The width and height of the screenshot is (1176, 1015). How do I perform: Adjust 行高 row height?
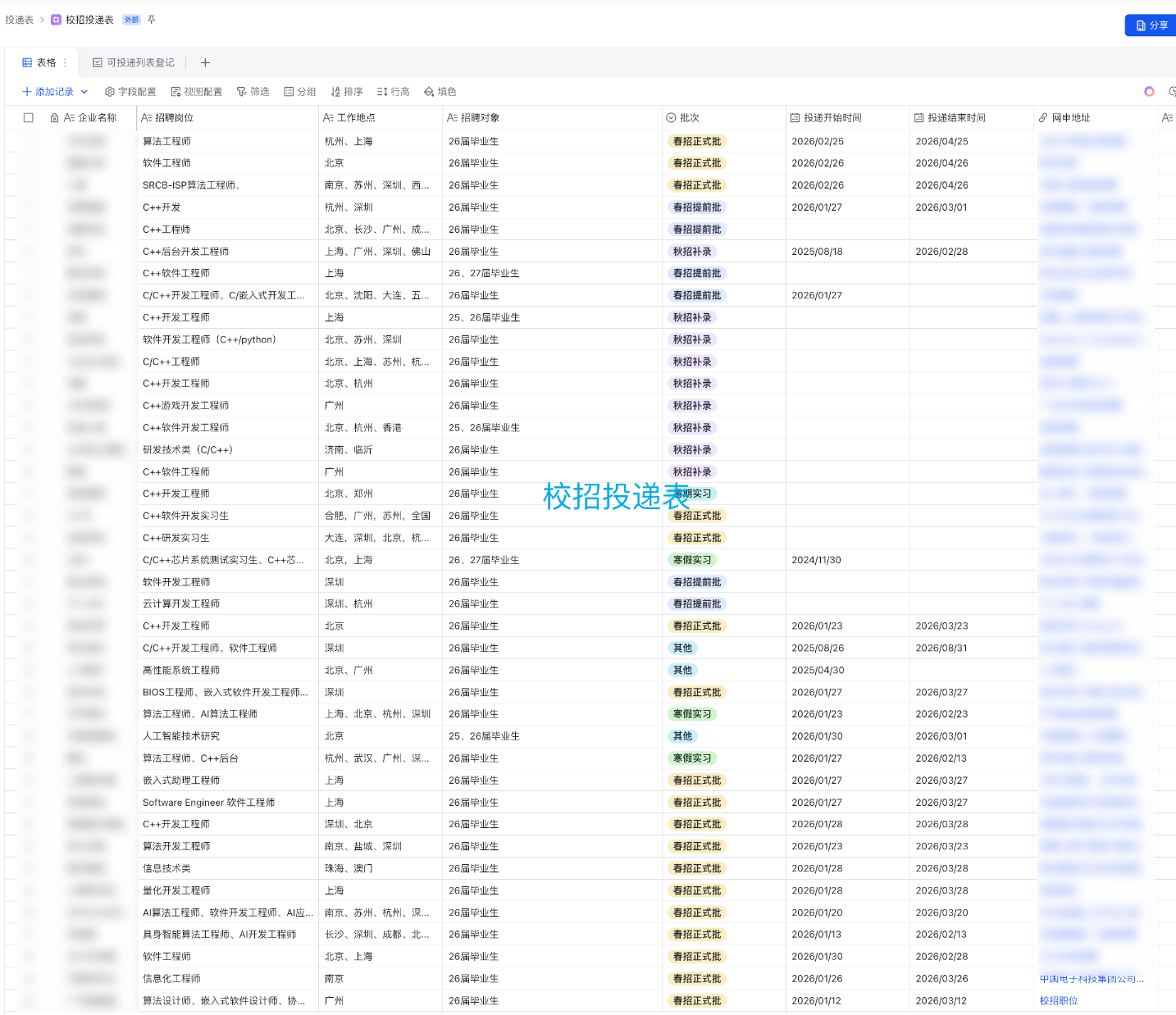coord(393,92)
